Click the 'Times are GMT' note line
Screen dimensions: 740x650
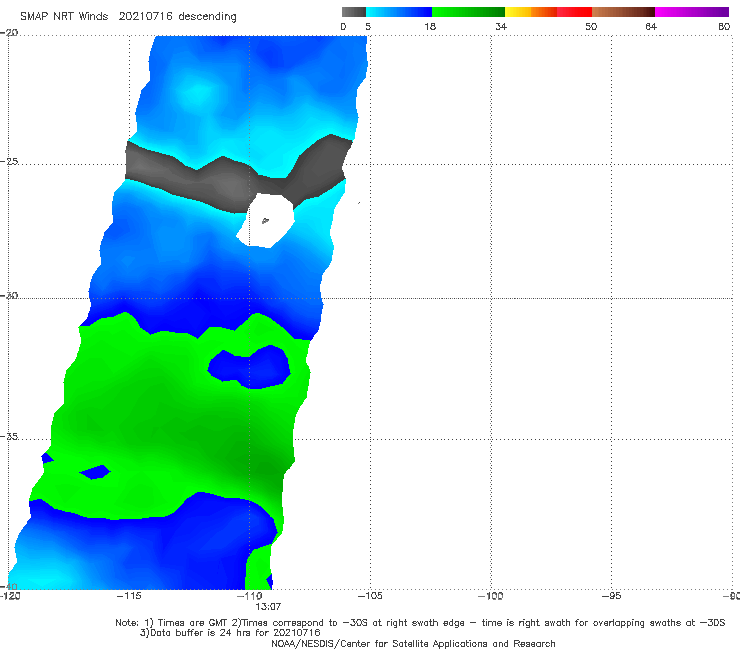[420, 623]
